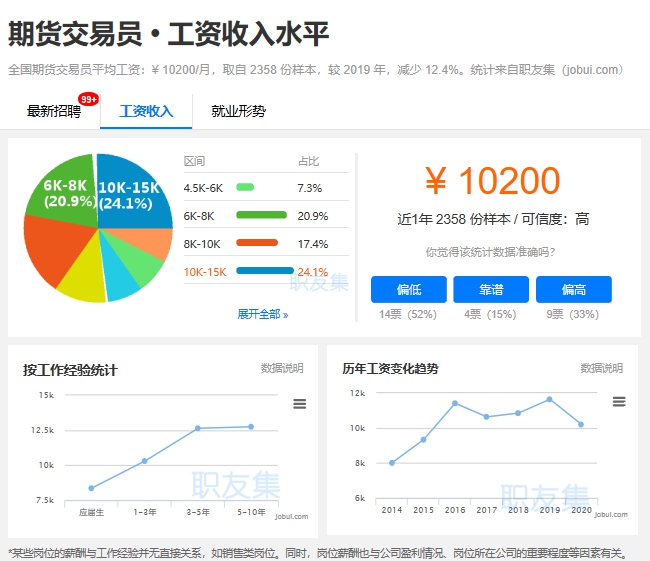Select the 4.5K-6K light green bar
The height and width of the screenshot is (561, 650).
tap(245, 187)
